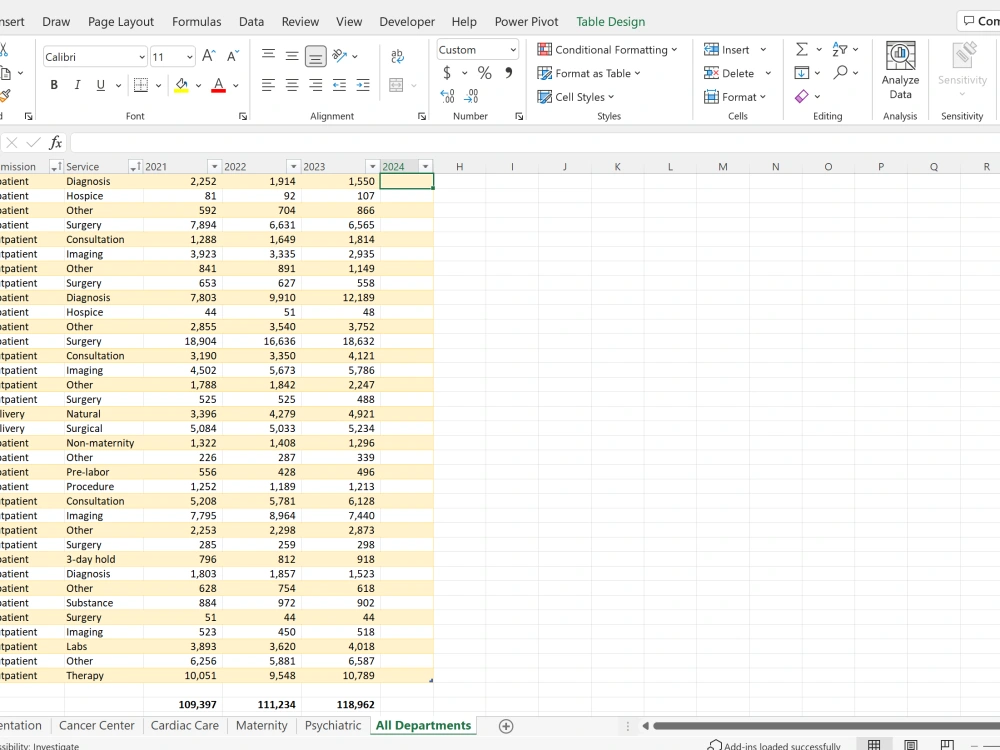Viewport: 1000px width, 750px height.
Task: Toggle Bold formatting
Action: (x=54, y=85)
